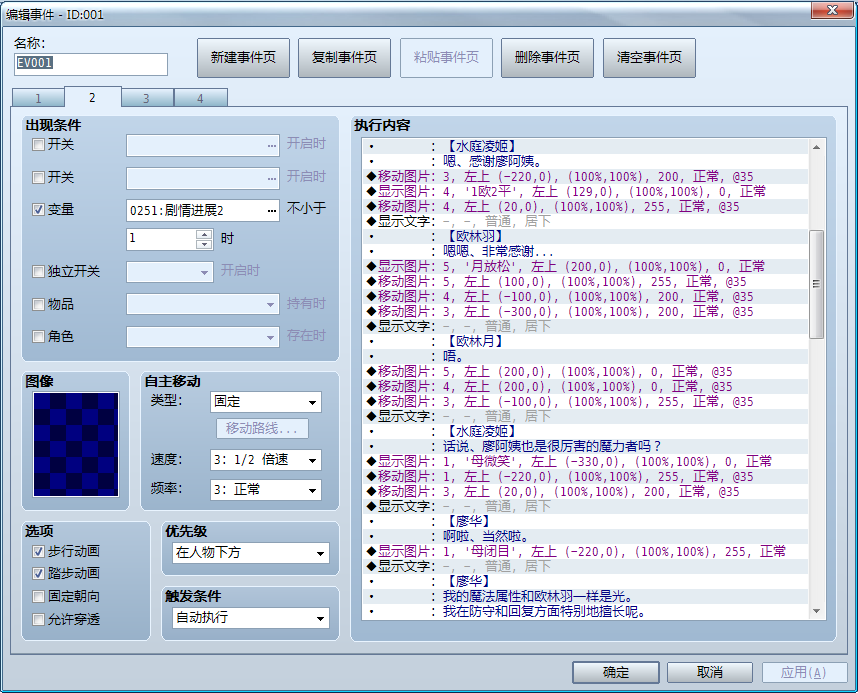Select command 显示图片: 1, '母闭目'
Viewport: 858px width, 693px height.
click(x=585, y=551)
